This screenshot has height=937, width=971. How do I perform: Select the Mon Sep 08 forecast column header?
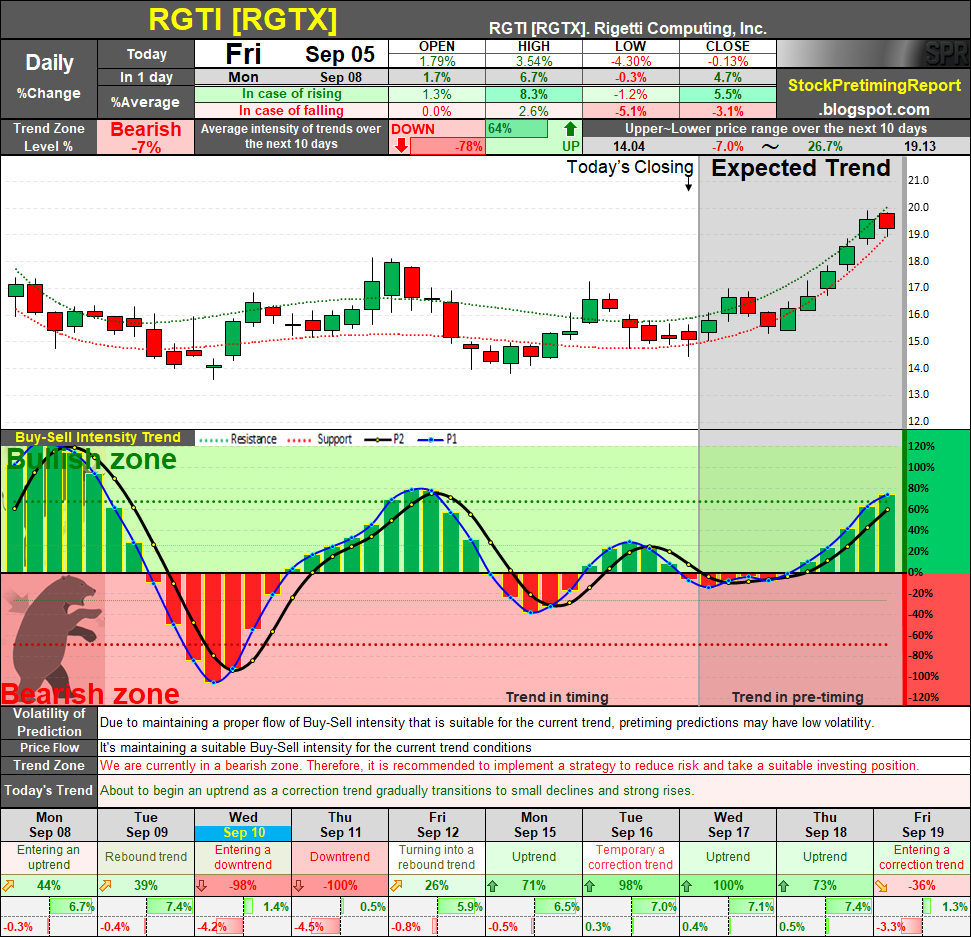(x=49, y=825)
